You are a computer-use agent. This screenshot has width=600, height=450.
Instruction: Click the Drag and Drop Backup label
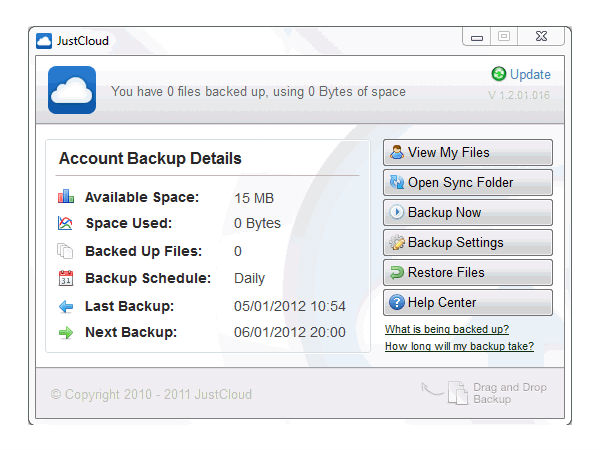(510, 393)
